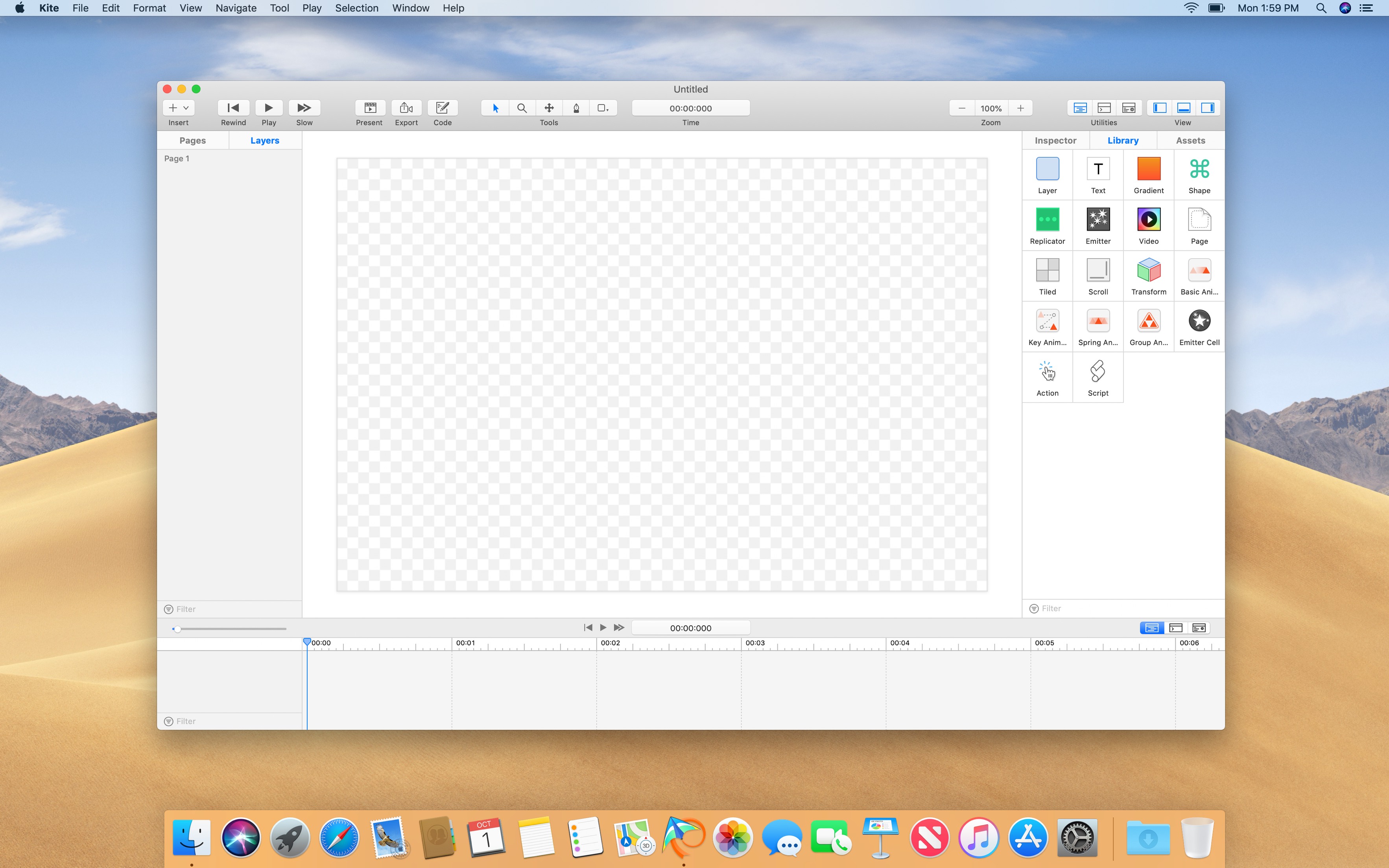Choose the Group Animation item

pos(1148,327)
